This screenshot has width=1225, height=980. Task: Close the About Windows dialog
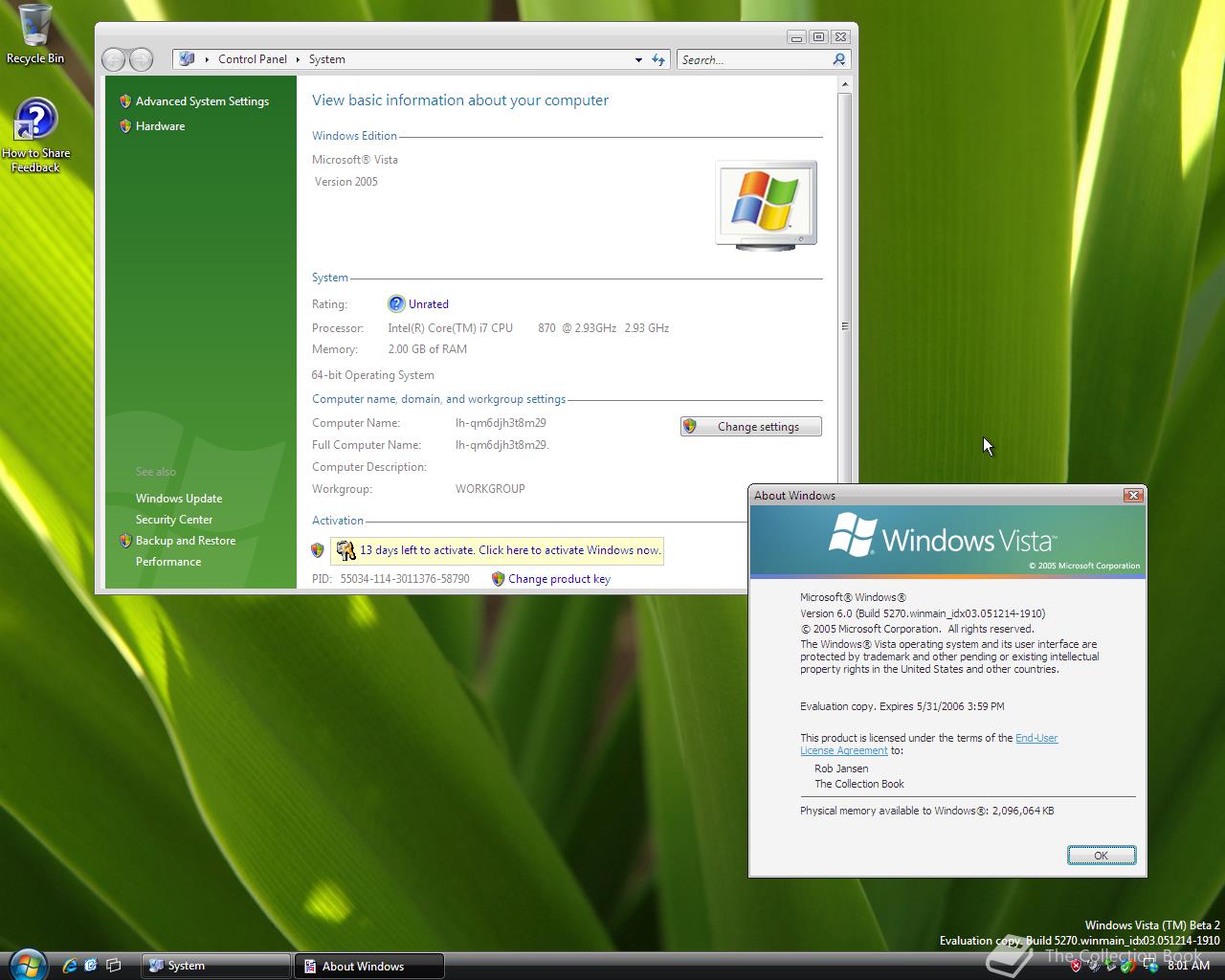(x=1133, y=495)
